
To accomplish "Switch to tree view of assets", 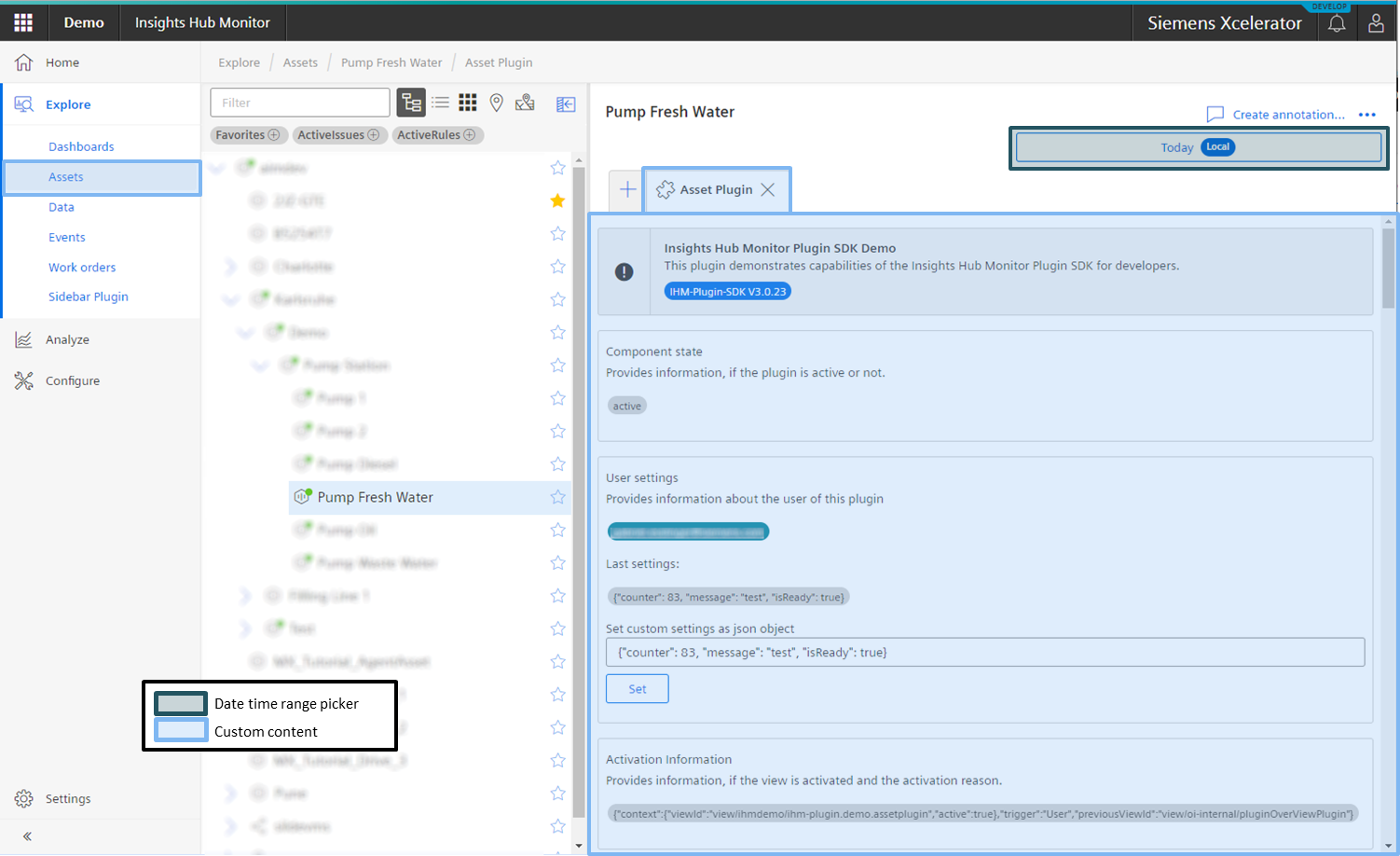I will tap(411, 103).
